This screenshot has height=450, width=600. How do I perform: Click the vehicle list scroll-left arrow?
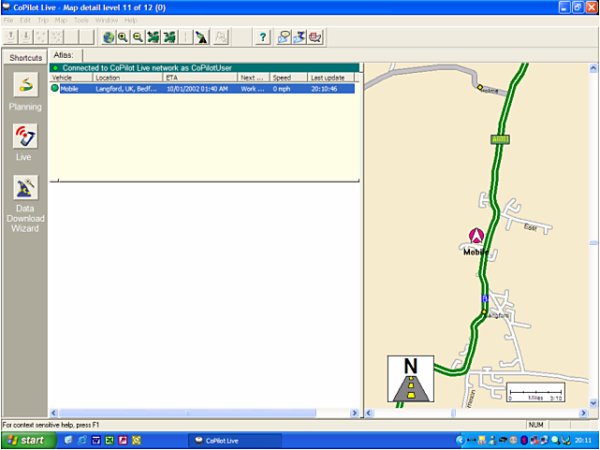(54, 413)
